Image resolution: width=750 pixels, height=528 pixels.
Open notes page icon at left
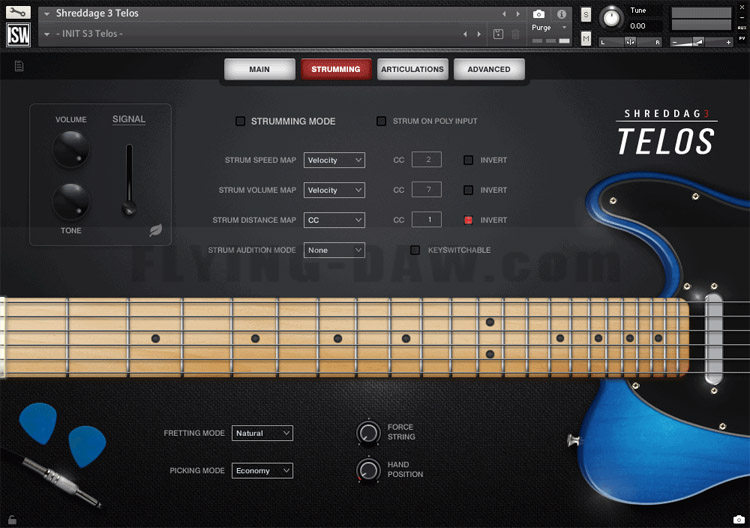tap(19, 66)
